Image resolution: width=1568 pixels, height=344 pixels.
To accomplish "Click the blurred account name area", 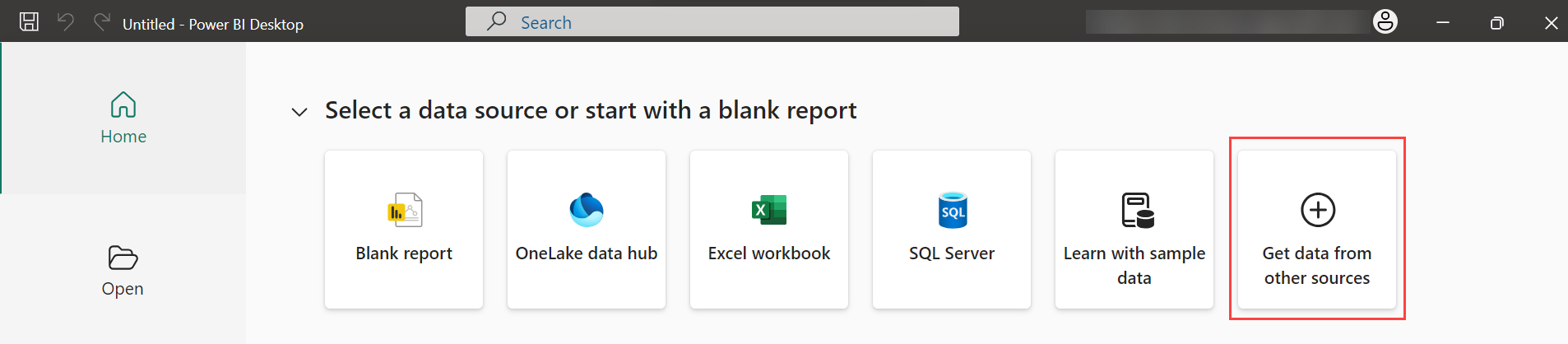I will (1226, 22).
